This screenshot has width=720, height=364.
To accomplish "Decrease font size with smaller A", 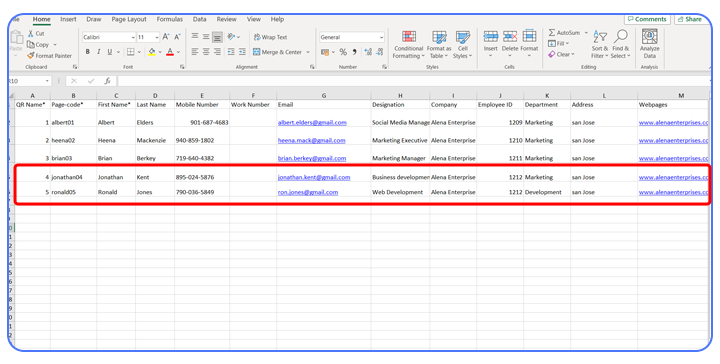I will (177, 37).
